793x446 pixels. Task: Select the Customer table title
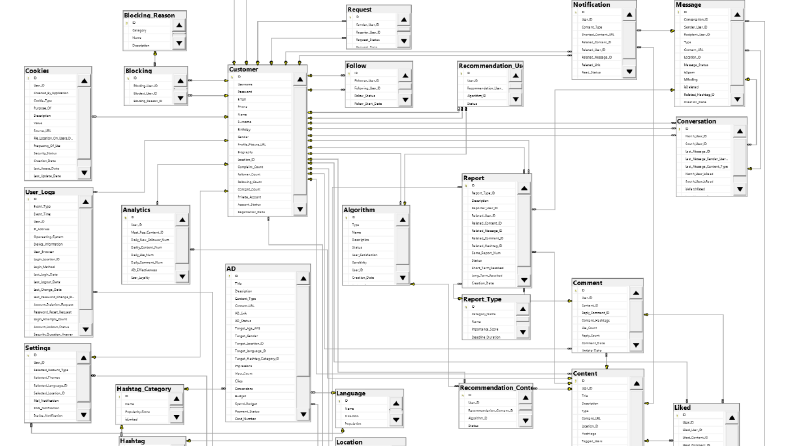[243, 70]
